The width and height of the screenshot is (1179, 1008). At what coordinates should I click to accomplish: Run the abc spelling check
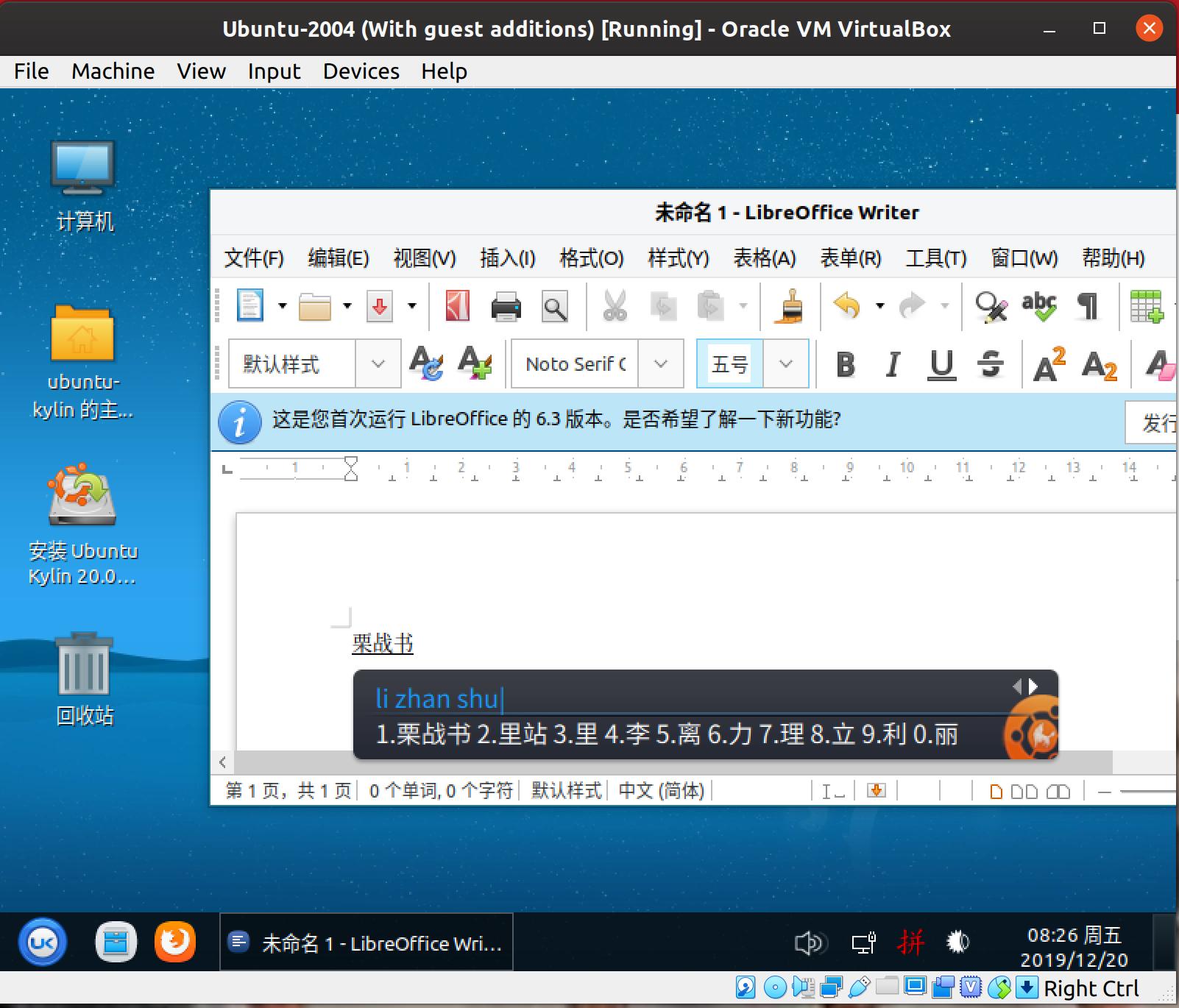1039,306
